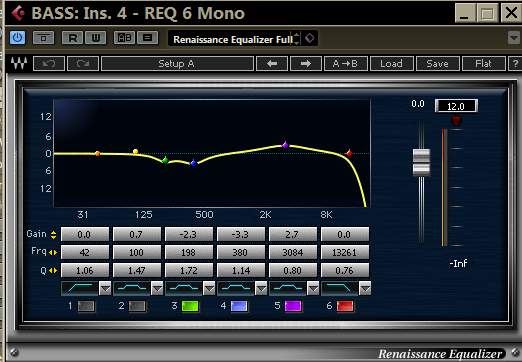522x362 pixels.
Task: Click band 6 low-pass filter shape icon
Action: 340,288
